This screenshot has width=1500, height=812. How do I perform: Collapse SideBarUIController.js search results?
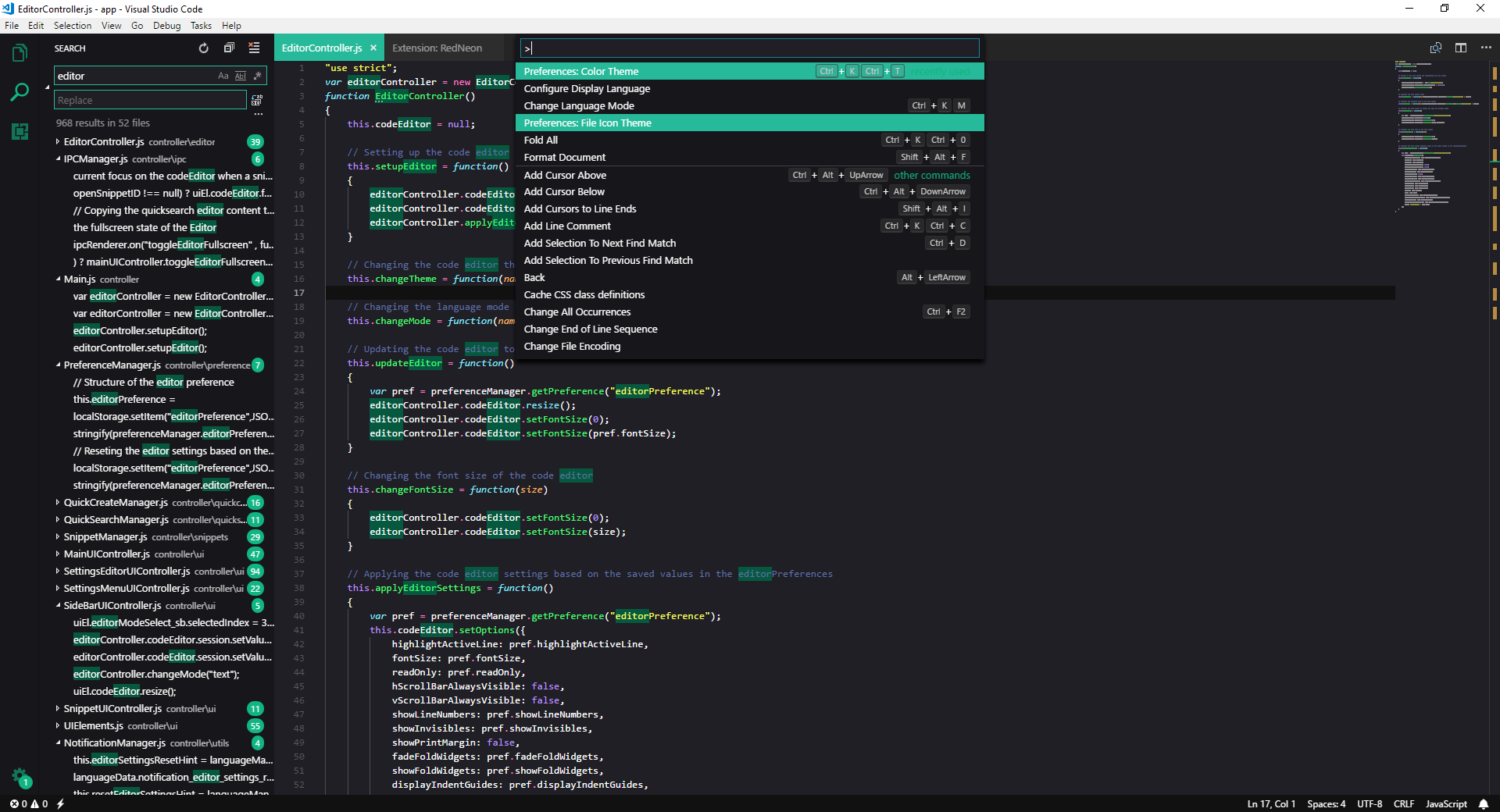click(x=58, y=606)
